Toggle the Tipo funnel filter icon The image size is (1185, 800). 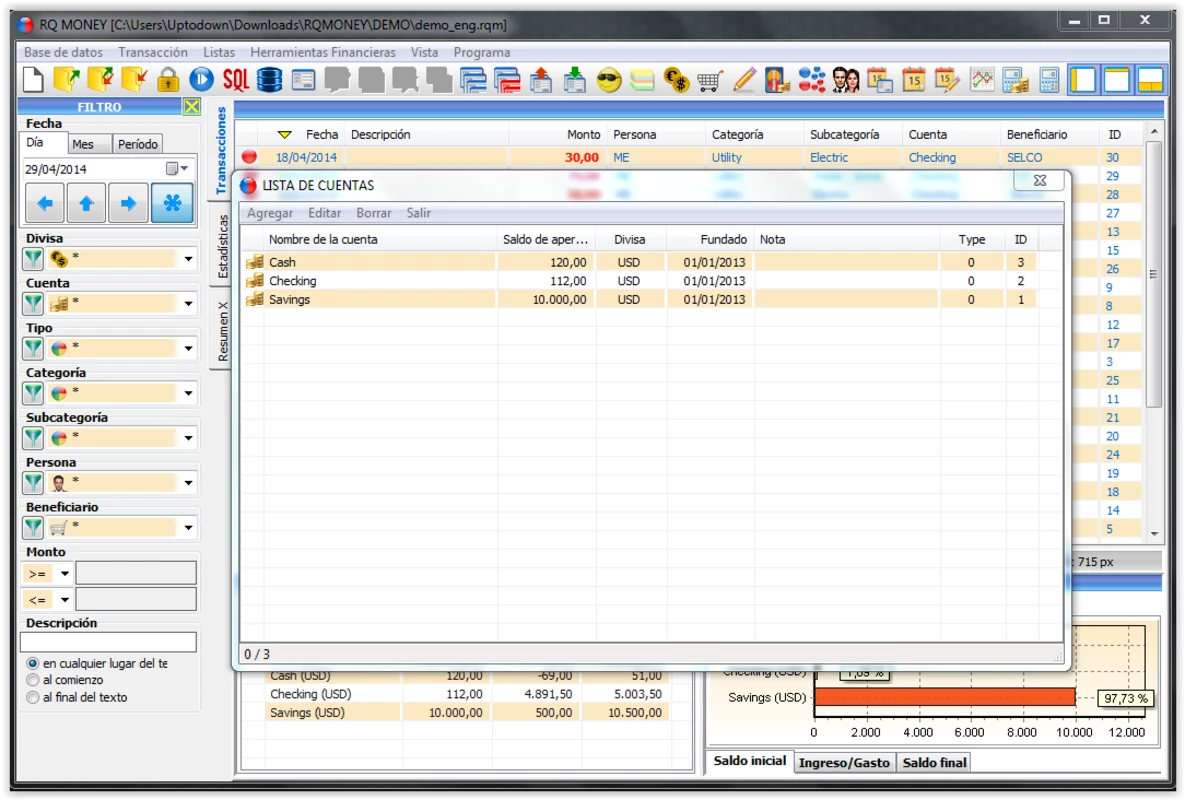33,348
